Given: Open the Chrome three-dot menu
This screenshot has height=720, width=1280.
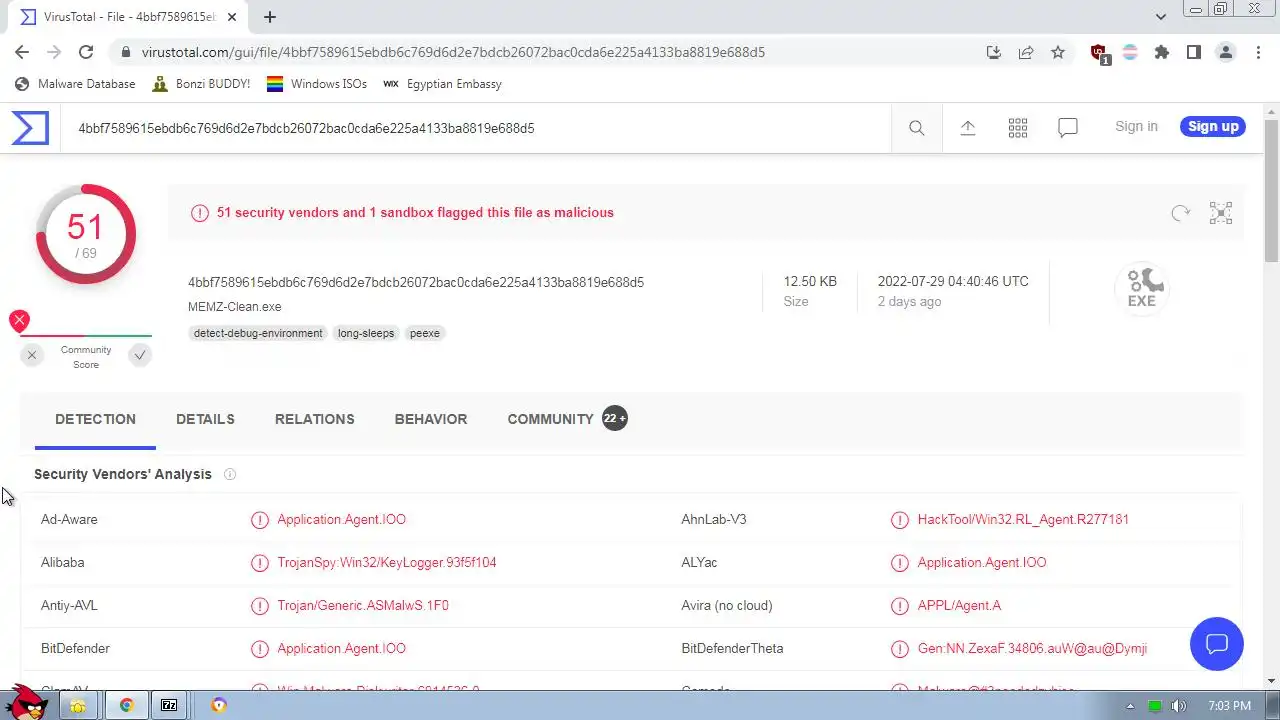Looking at the screenshot, I should 1258,52.
